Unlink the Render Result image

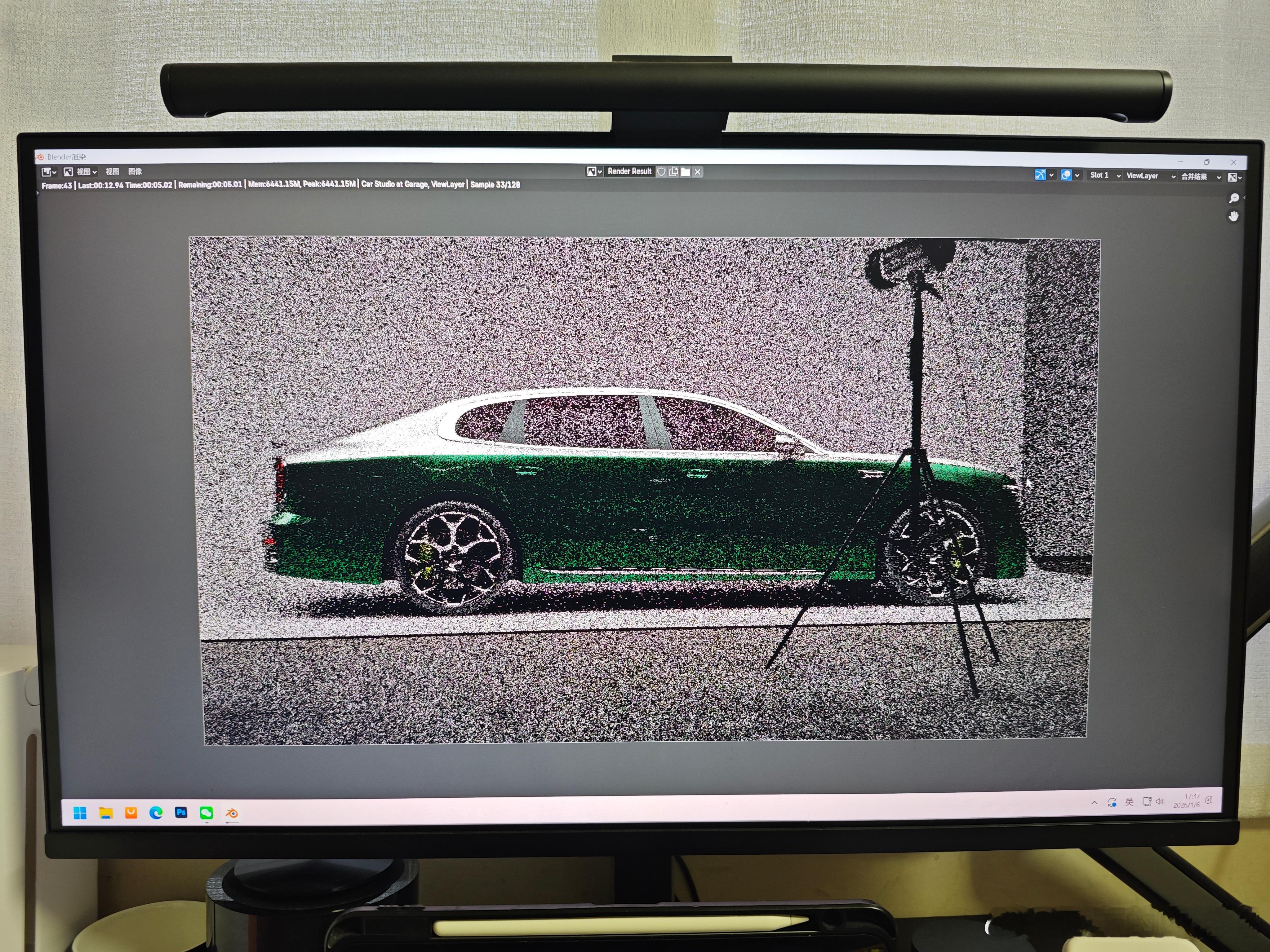698,172
